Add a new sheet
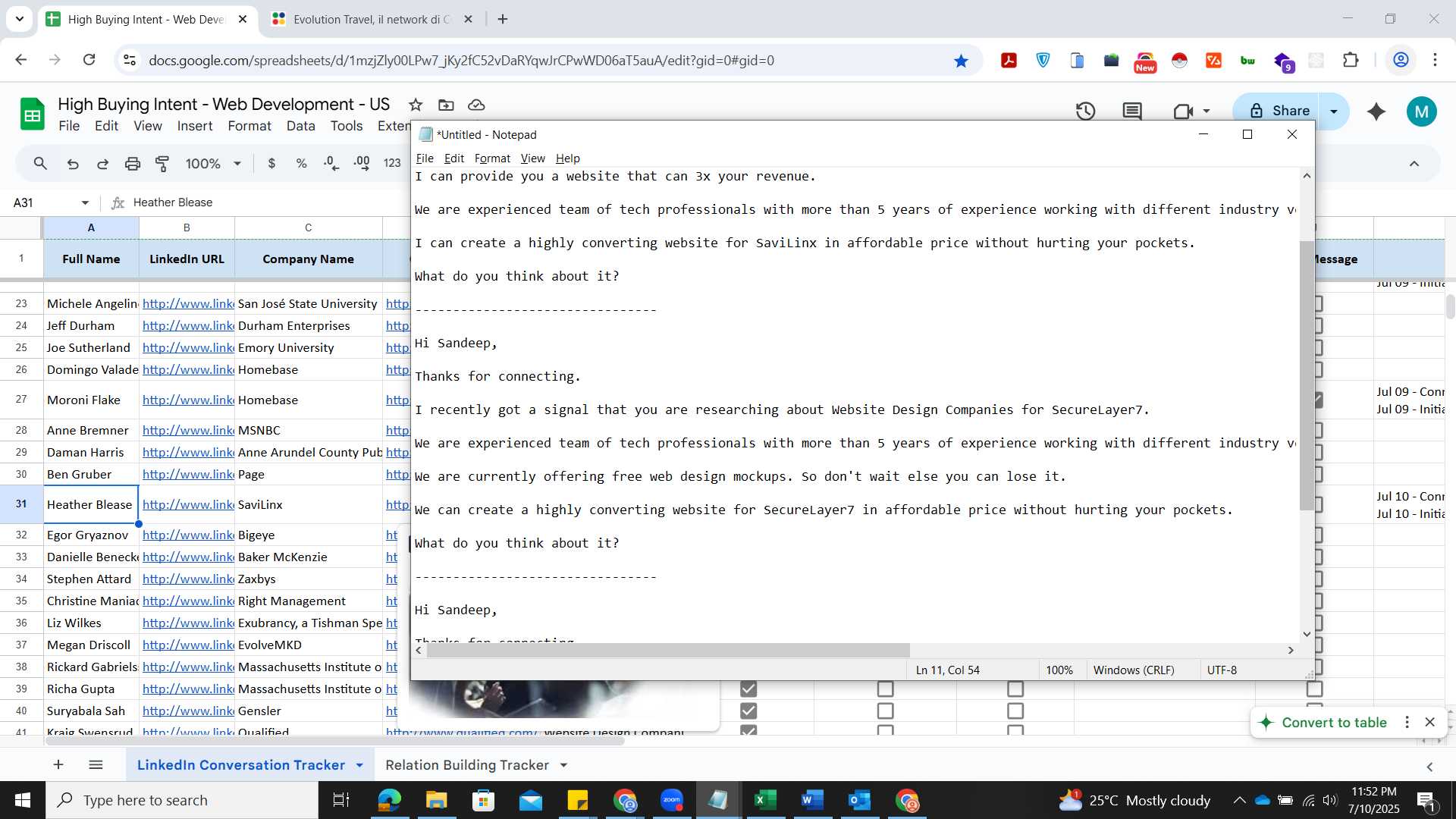Screen dimensions: 1456x819 pyautogui.click(x=58, y=764)
